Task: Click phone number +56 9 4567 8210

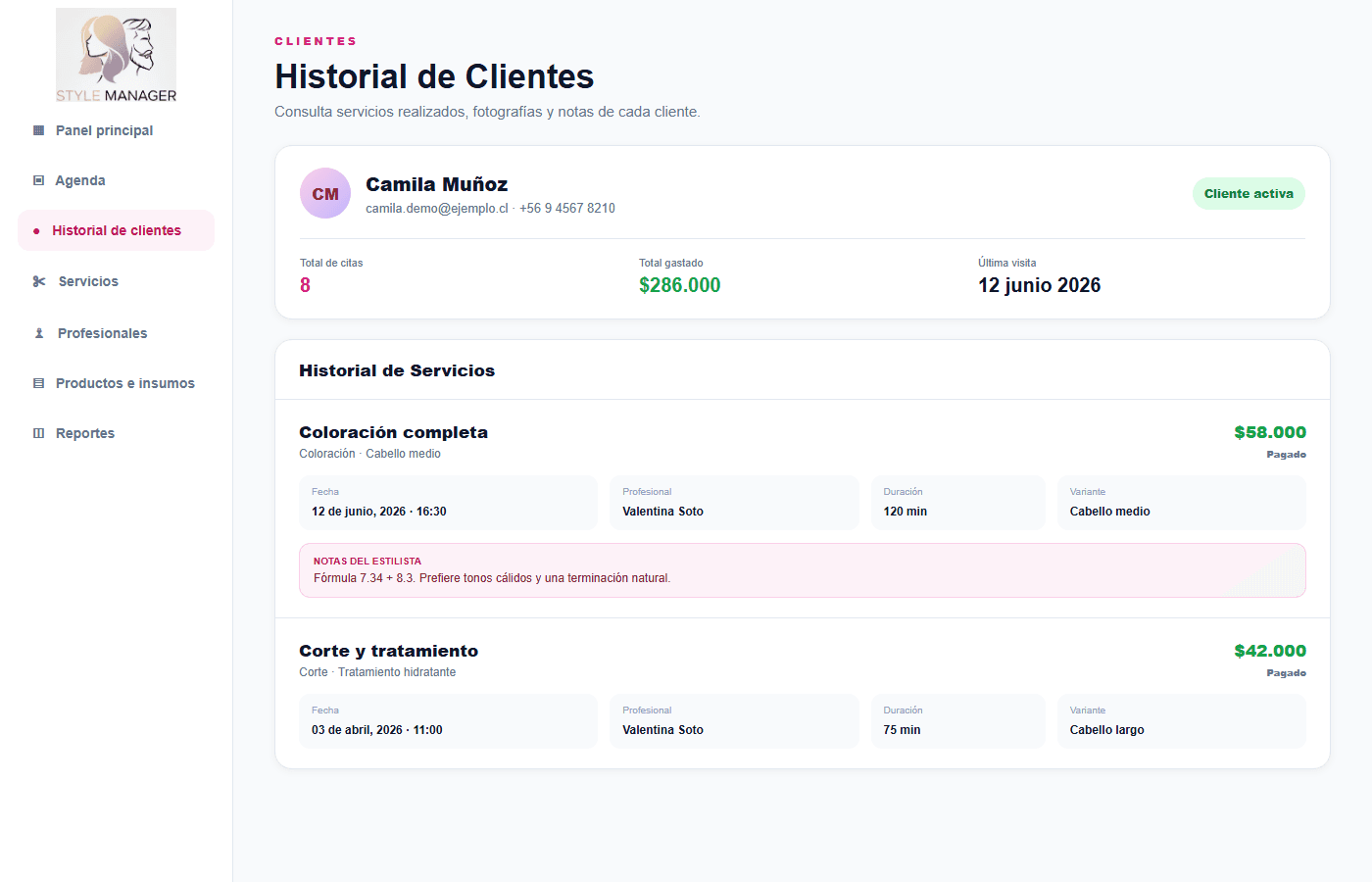Action: (567, 209)
